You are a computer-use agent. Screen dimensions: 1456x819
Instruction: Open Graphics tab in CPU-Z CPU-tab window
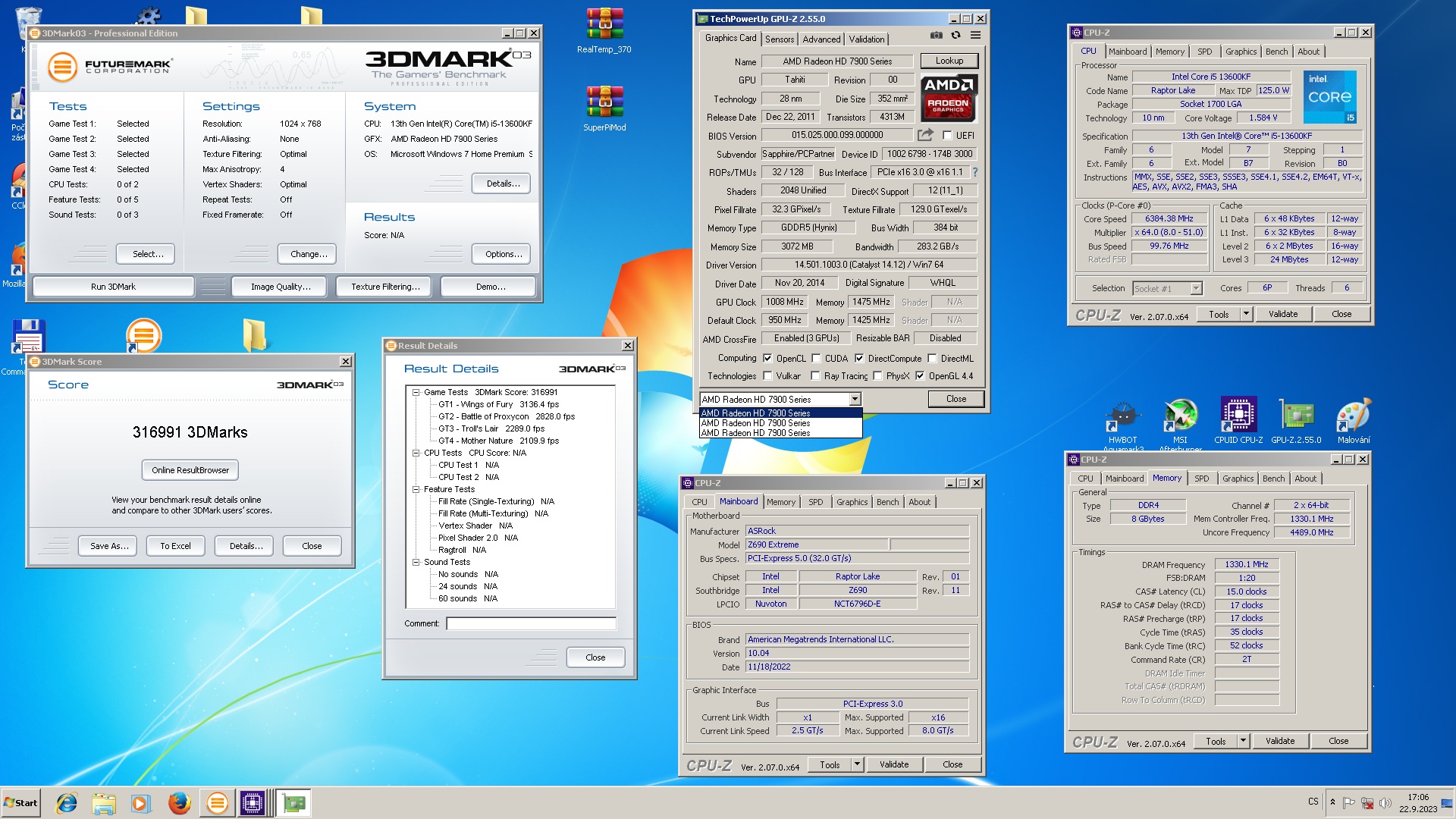1241,52
